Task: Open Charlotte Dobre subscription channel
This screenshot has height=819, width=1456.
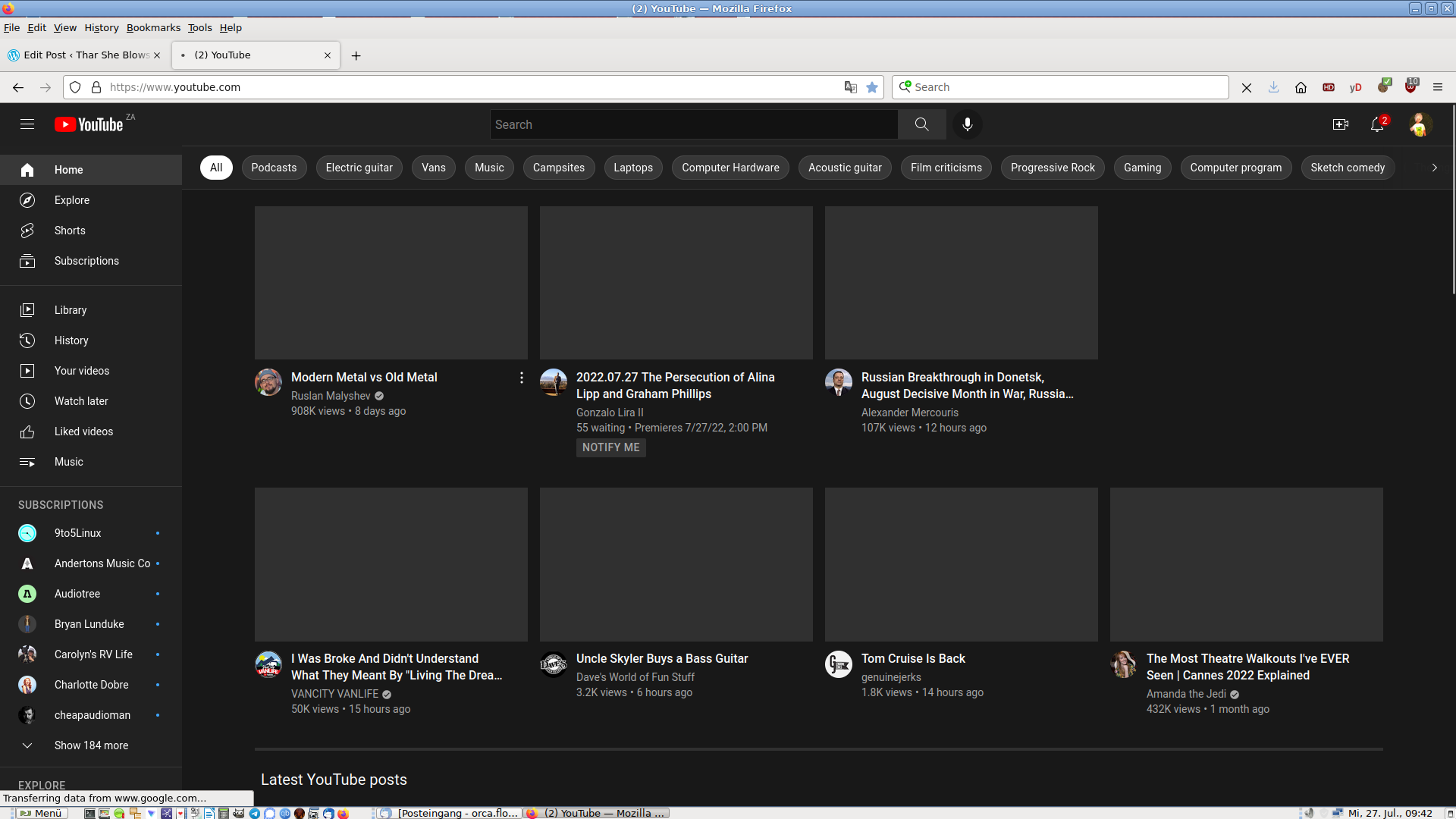Action: point(91,685)
